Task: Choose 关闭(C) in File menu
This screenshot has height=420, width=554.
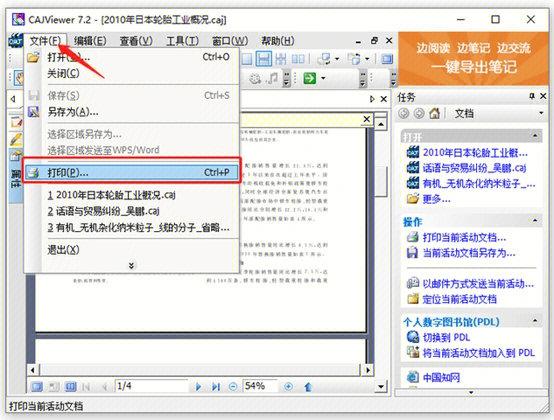Action: click(x=132, y=73)
